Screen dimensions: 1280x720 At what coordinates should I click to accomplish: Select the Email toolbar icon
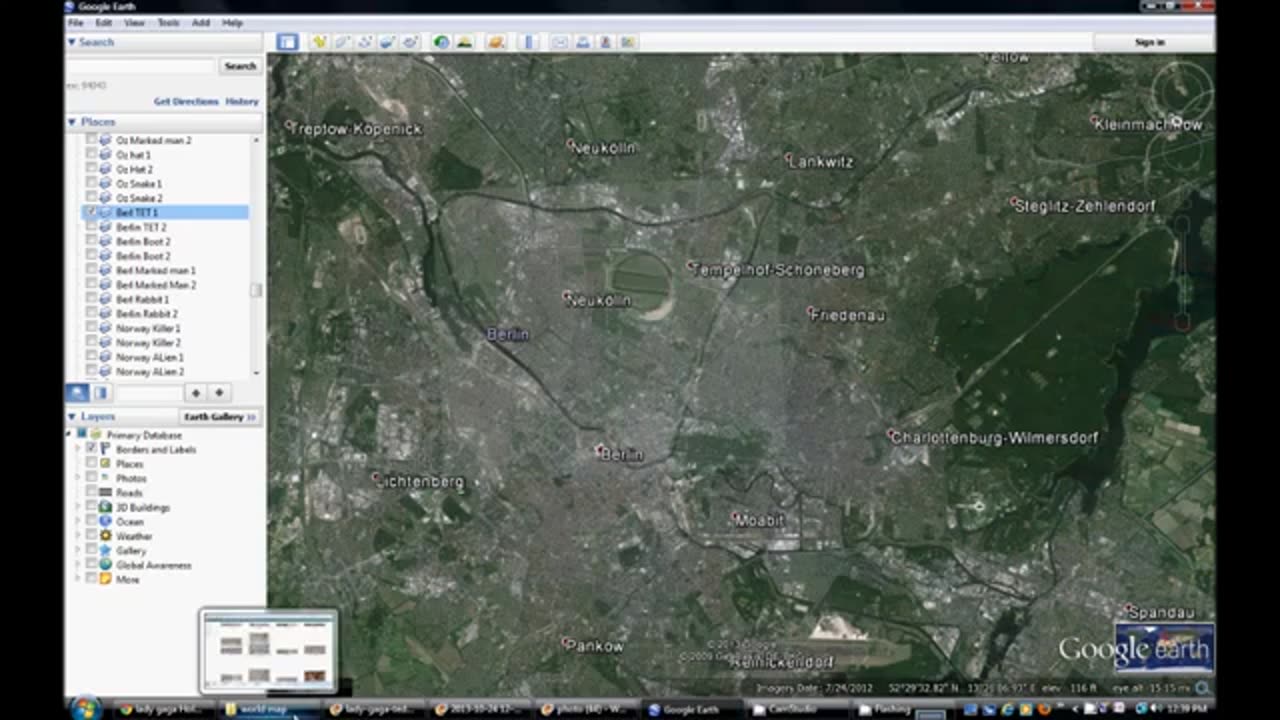(x=560, y=42)
